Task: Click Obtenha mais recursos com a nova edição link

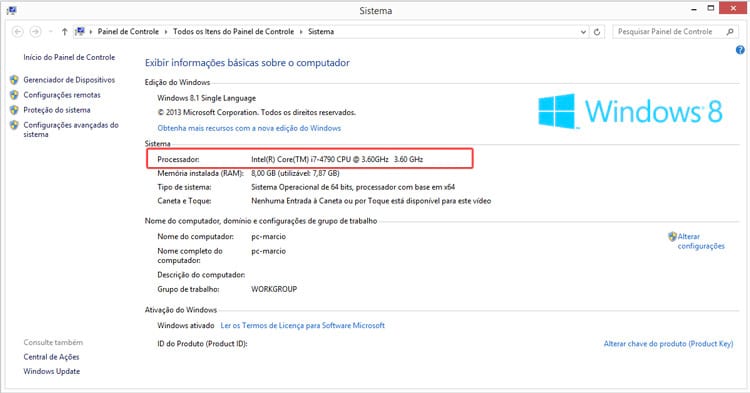Action: point(249,128)
